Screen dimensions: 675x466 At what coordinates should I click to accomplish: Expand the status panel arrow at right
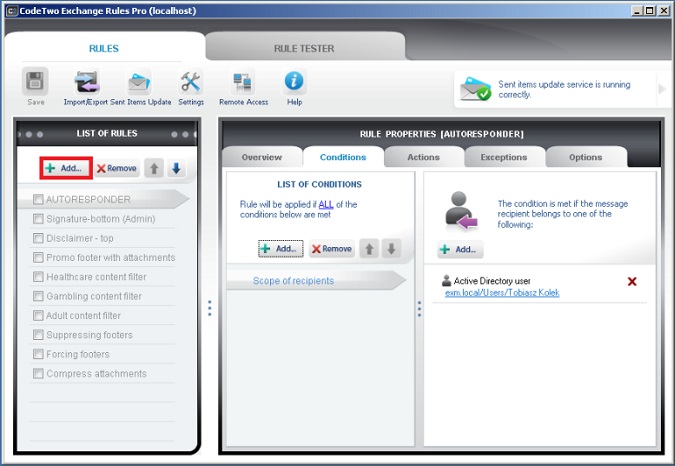[x=662, y=89]
